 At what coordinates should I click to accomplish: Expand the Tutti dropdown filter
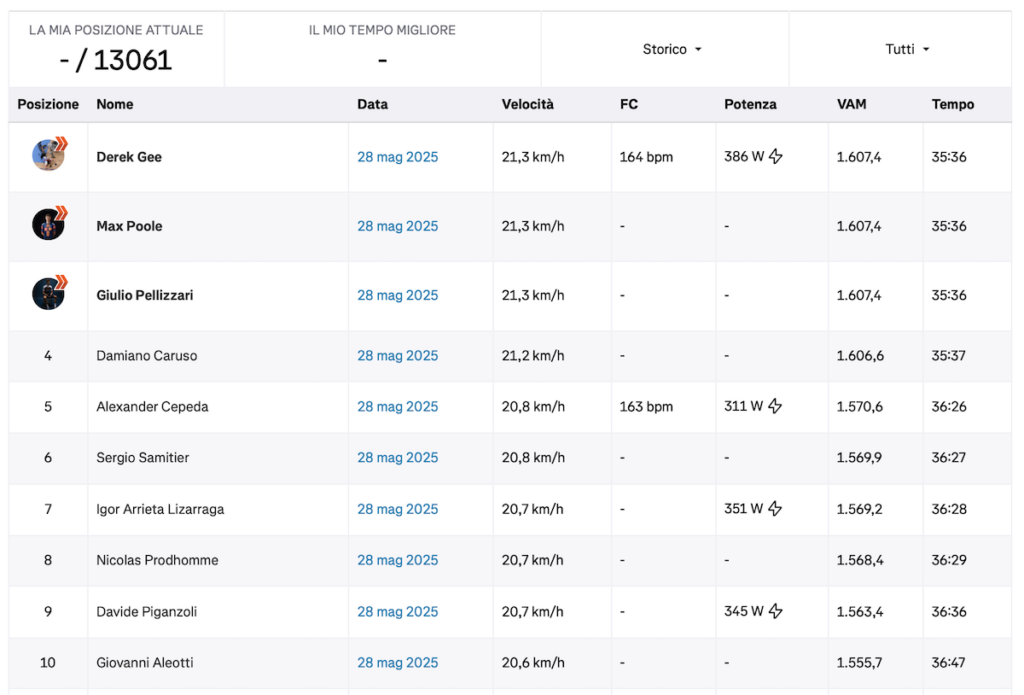click(x=907, y=49)
